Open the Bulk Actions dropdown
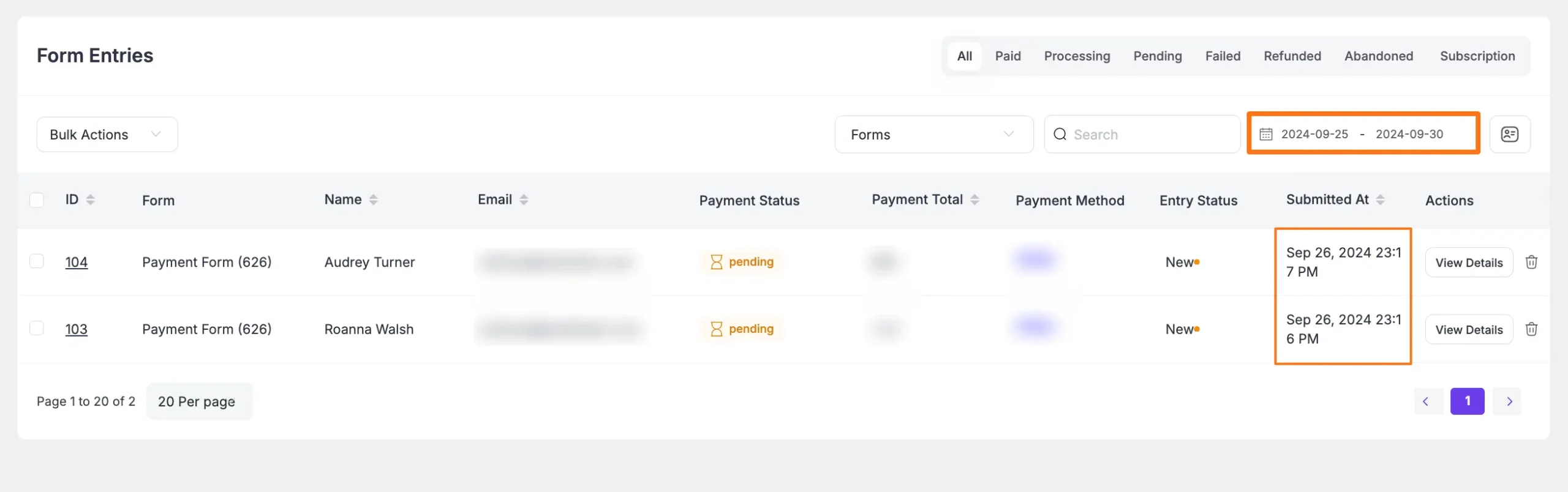 pyautogui.click(x=107, y=135)
